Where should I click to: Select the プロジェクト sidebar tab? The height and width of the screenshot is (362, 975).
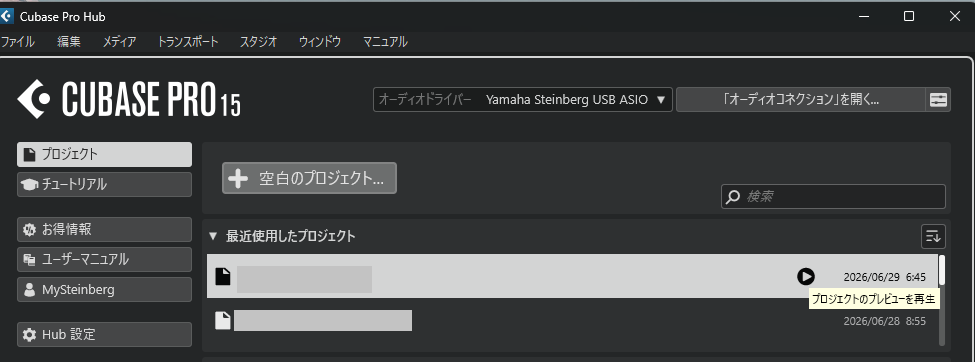pyautogui.click(x=104, y=154)
